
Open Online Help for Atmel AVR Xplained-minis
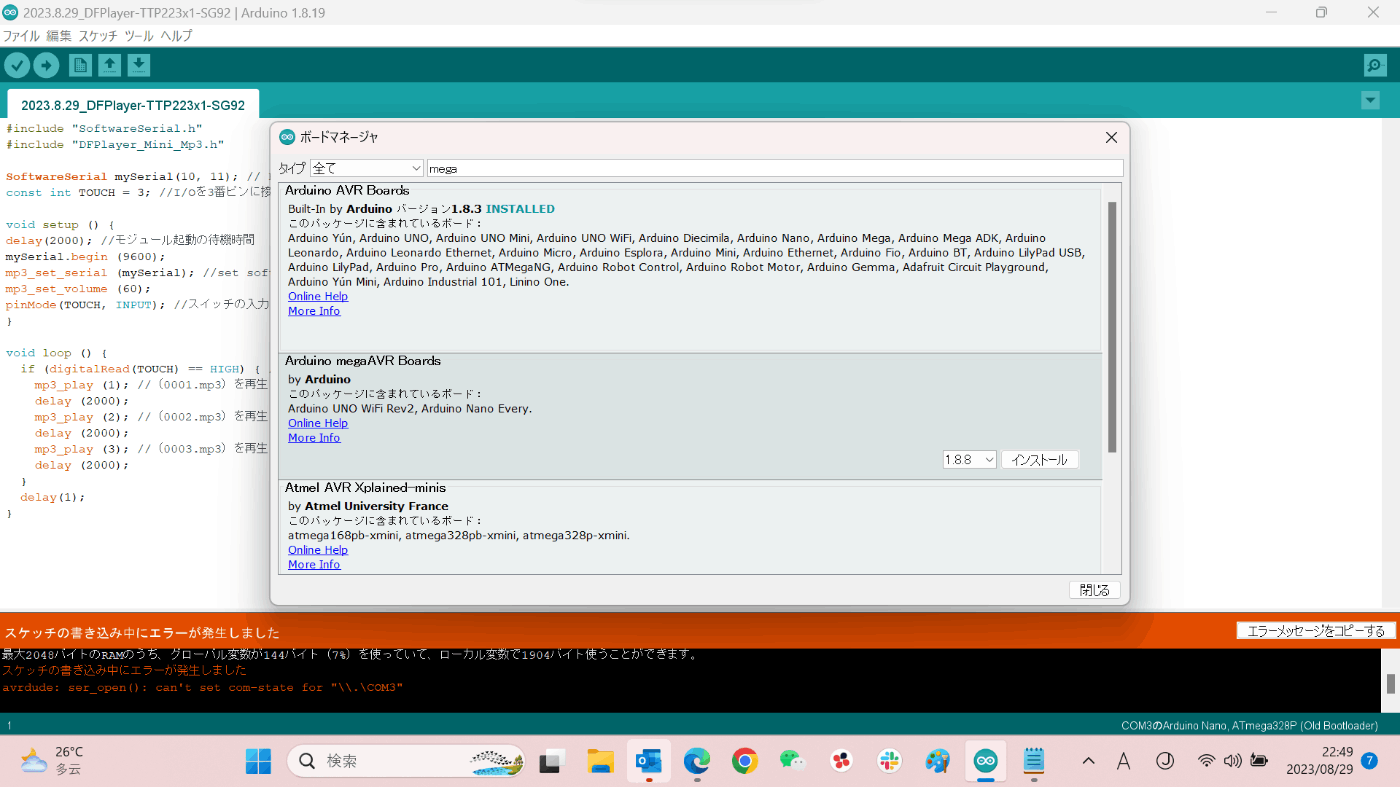point(318,550)
